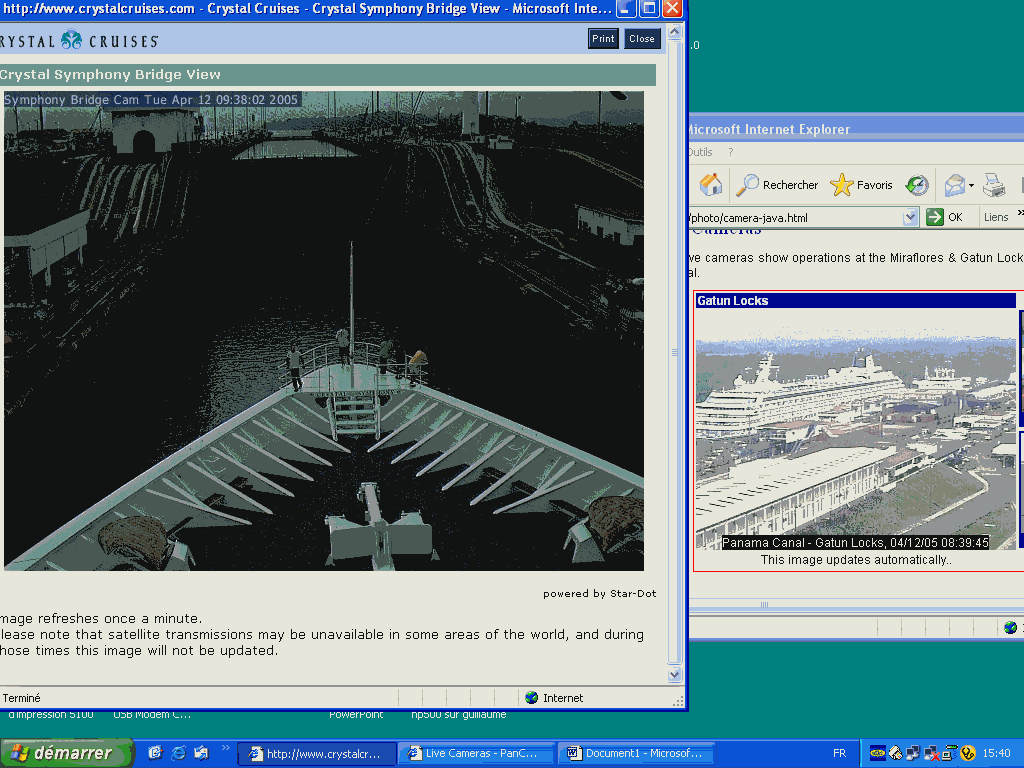The image size is (1024, 768).
Task: Open the History clock icon
Action: 917,185
